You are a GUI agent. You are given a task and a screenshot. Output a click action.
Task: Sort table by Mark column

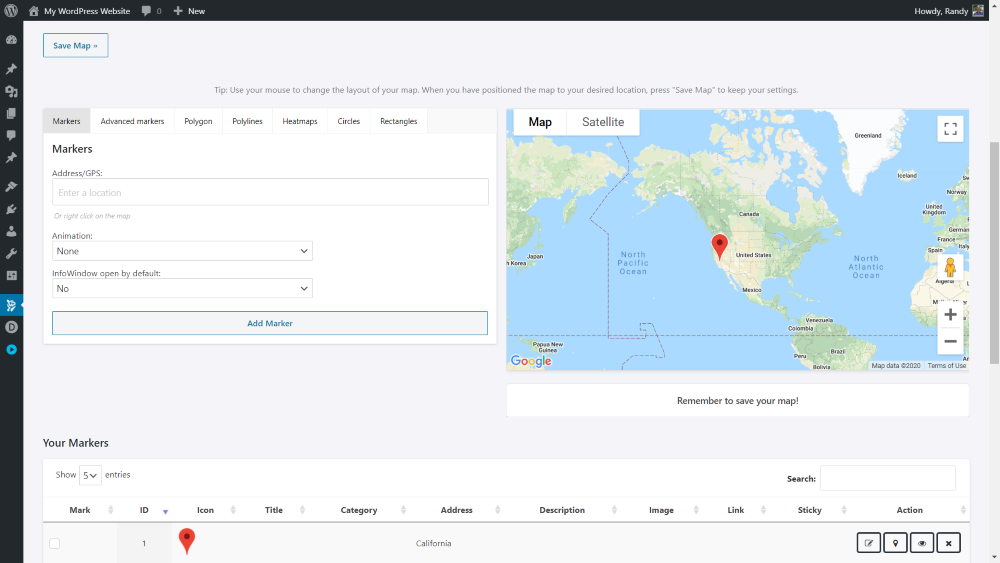point(80,510)
